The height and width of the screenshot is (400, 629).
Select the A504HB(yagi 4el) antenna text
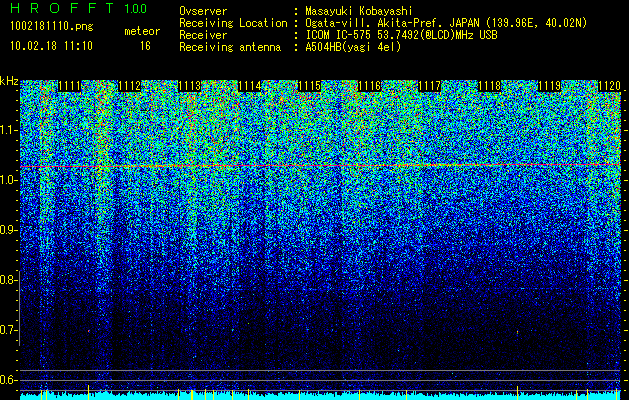(x=353, y=47)
